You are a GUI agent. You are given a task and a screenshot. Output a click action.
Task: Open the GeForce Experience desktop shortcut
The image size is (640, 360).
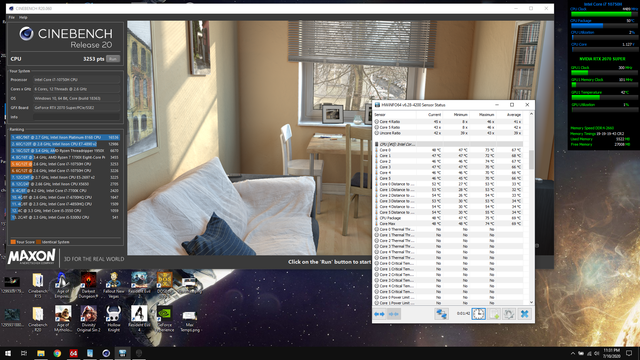164,319
